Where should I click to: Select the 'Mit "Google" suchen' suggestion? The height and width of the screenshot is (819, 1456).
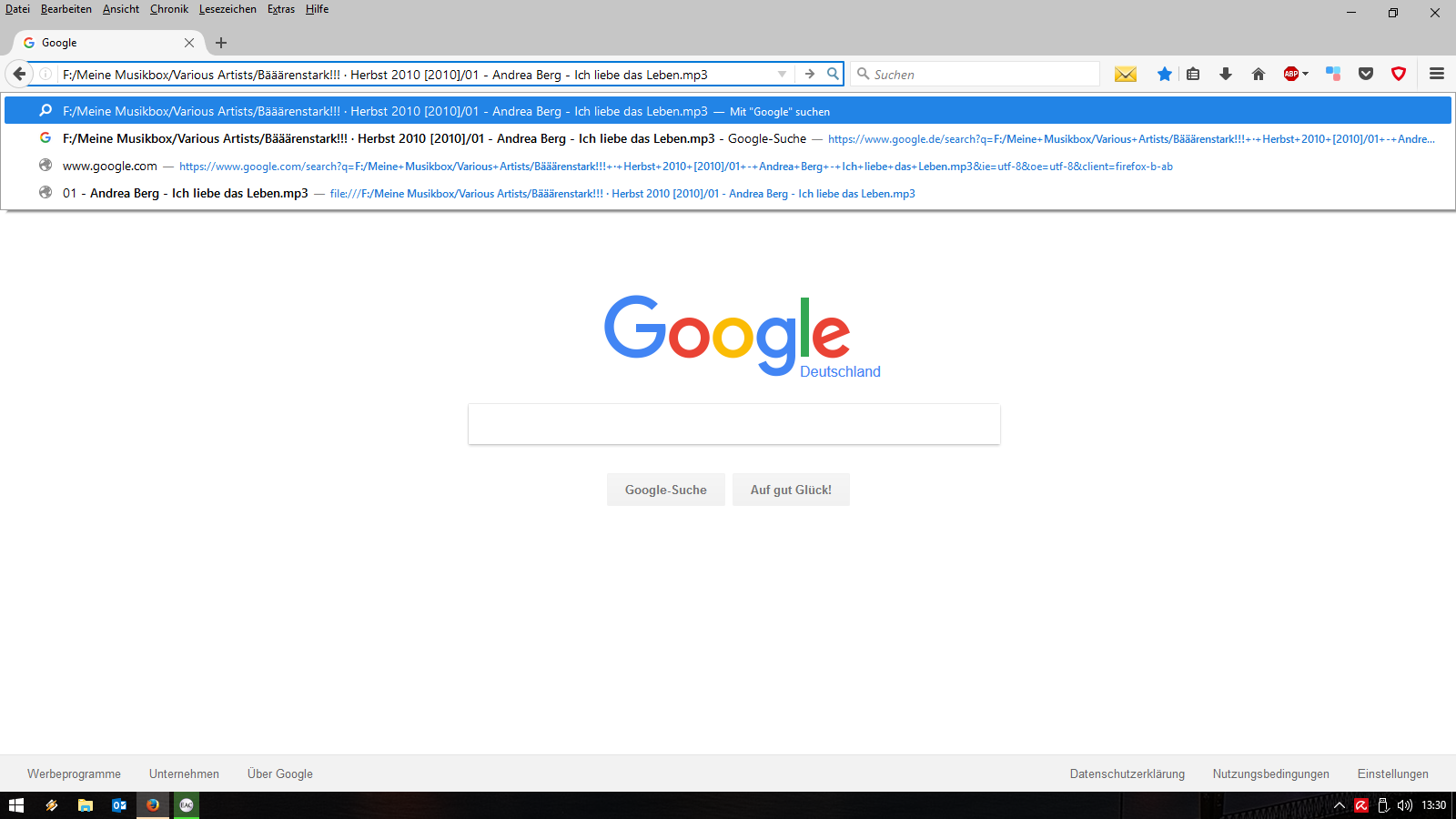pyautogui.click(x=728, y=111)
